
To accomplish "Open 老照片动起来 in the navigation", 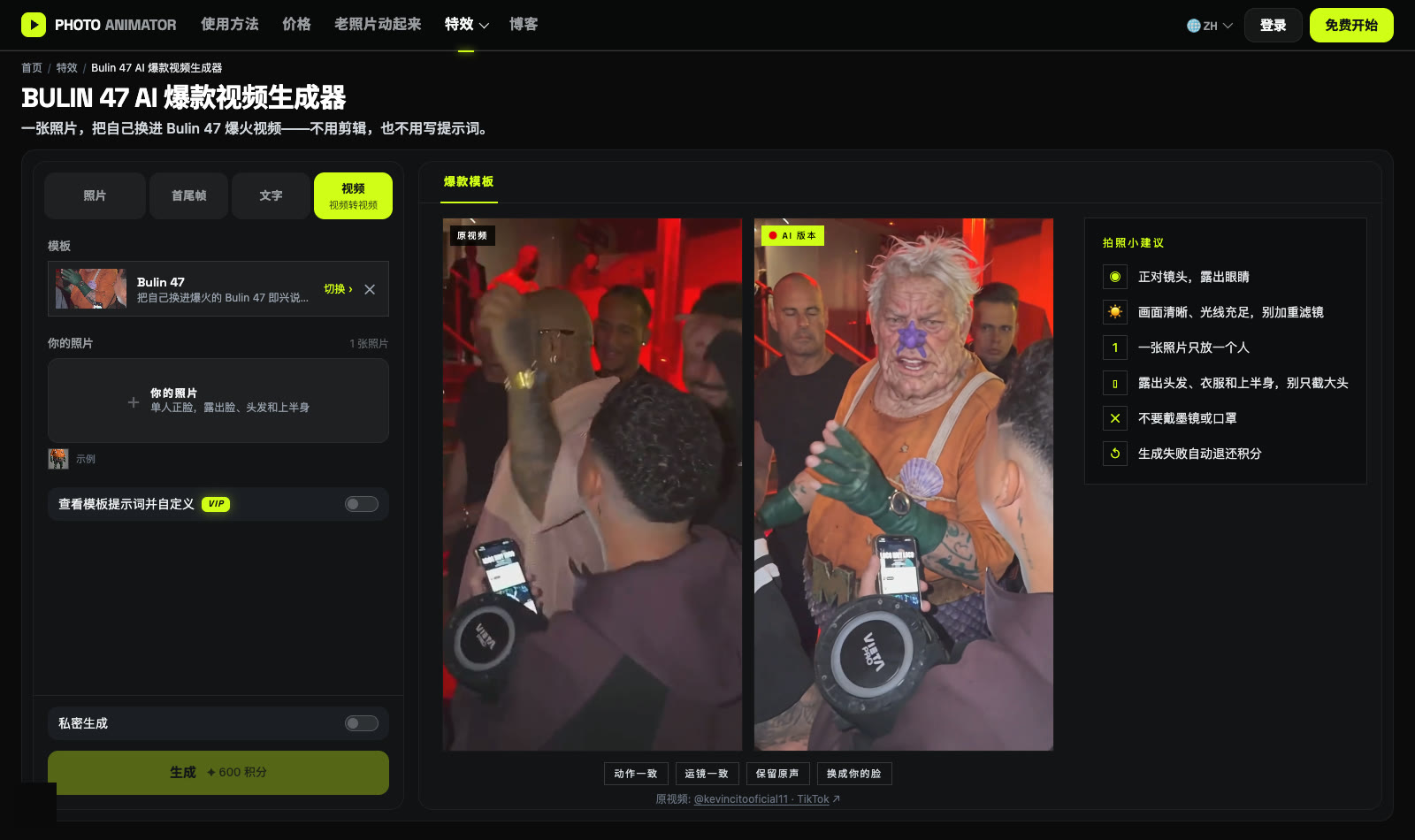I will pos(378,25).
